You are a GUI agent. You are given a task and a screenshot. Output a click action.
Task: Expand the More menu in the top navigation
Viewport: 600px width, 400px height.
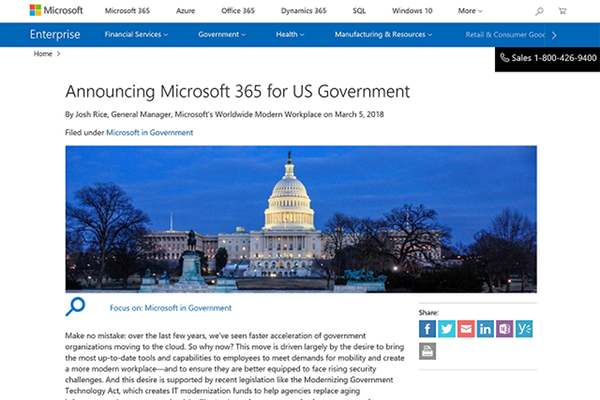pyautogui.click(x=470, y=11)
